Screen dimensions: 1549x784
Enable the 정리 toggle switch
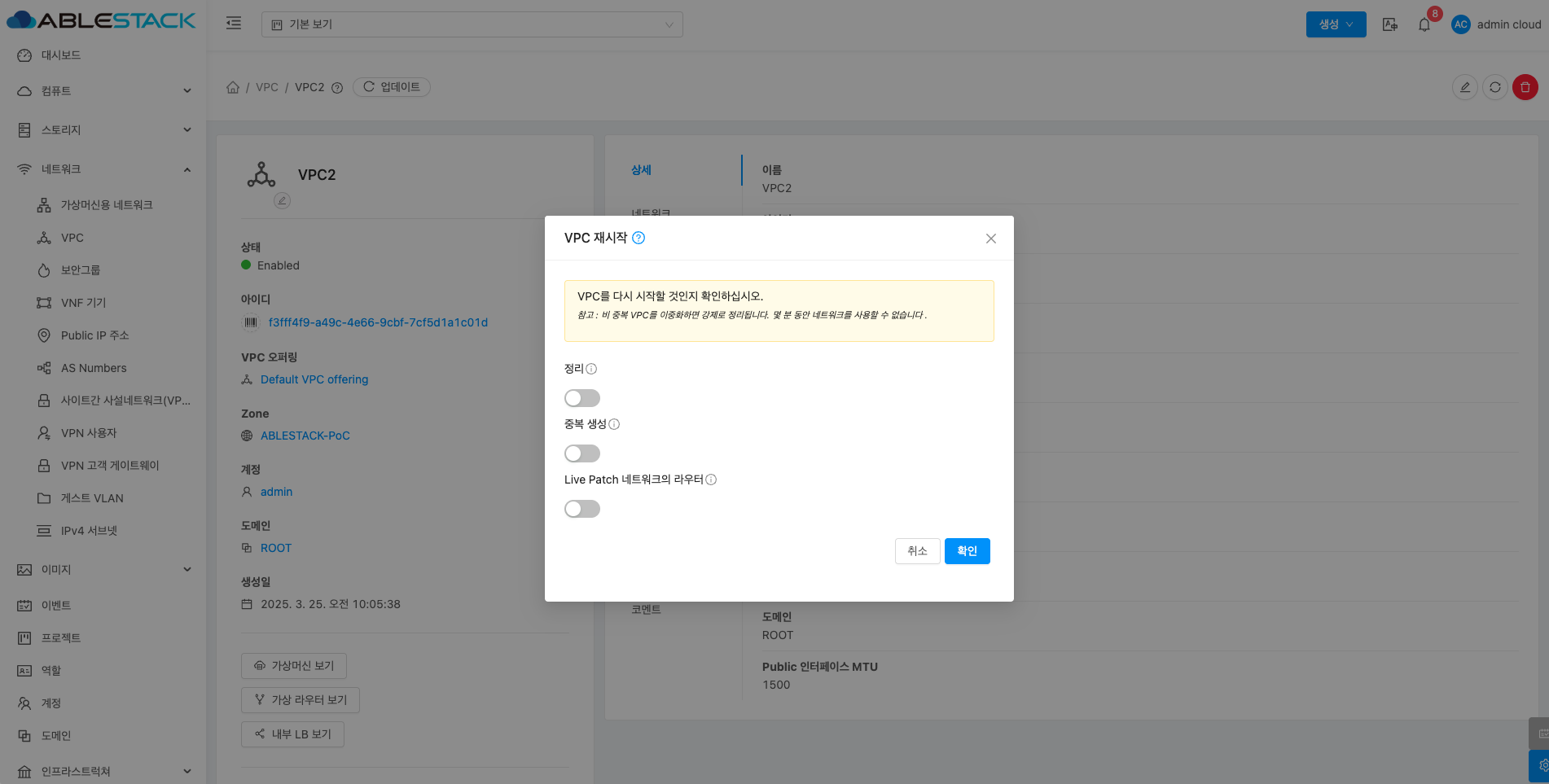click(581, 398)
